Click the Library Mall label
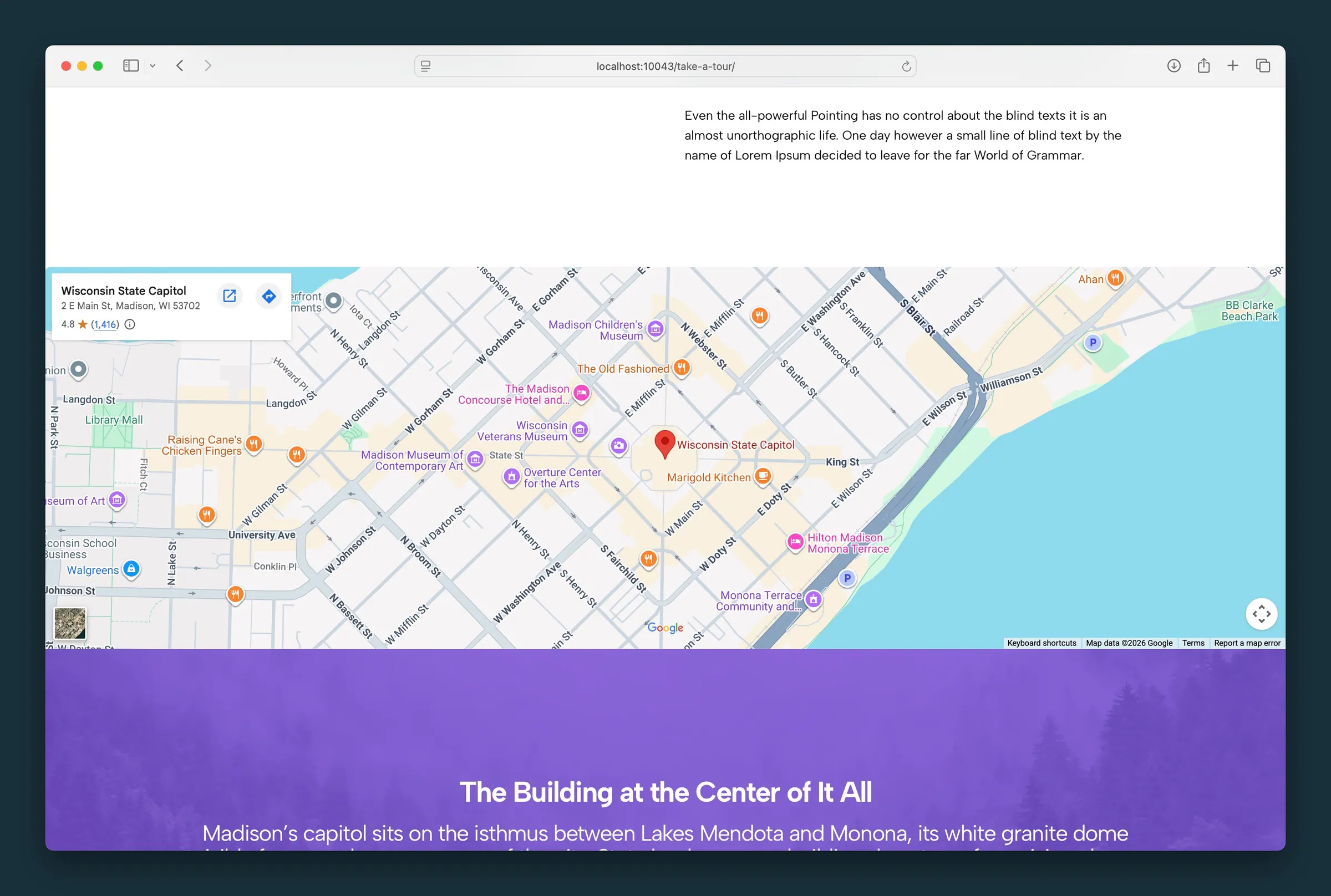The width and height of the screenshot is (1331, 896). coord(114,420)
